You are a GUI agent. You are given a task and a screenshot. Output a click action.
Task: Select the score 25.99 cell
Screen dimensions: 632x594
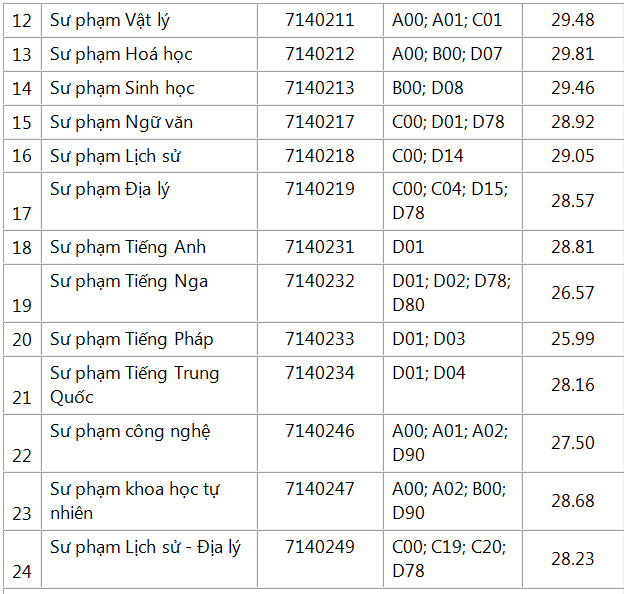(572, 339)
